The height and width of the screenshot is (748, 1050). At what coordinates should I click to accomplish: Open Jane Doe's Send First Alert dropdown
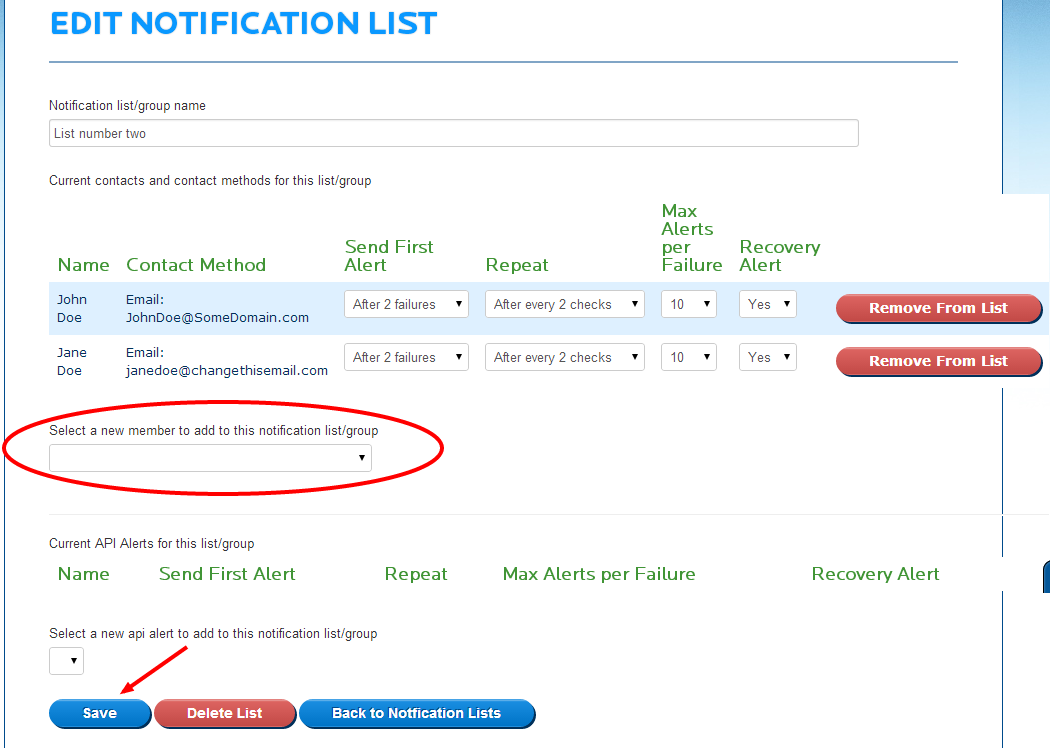pyautogui.click(x=406, y=357)
